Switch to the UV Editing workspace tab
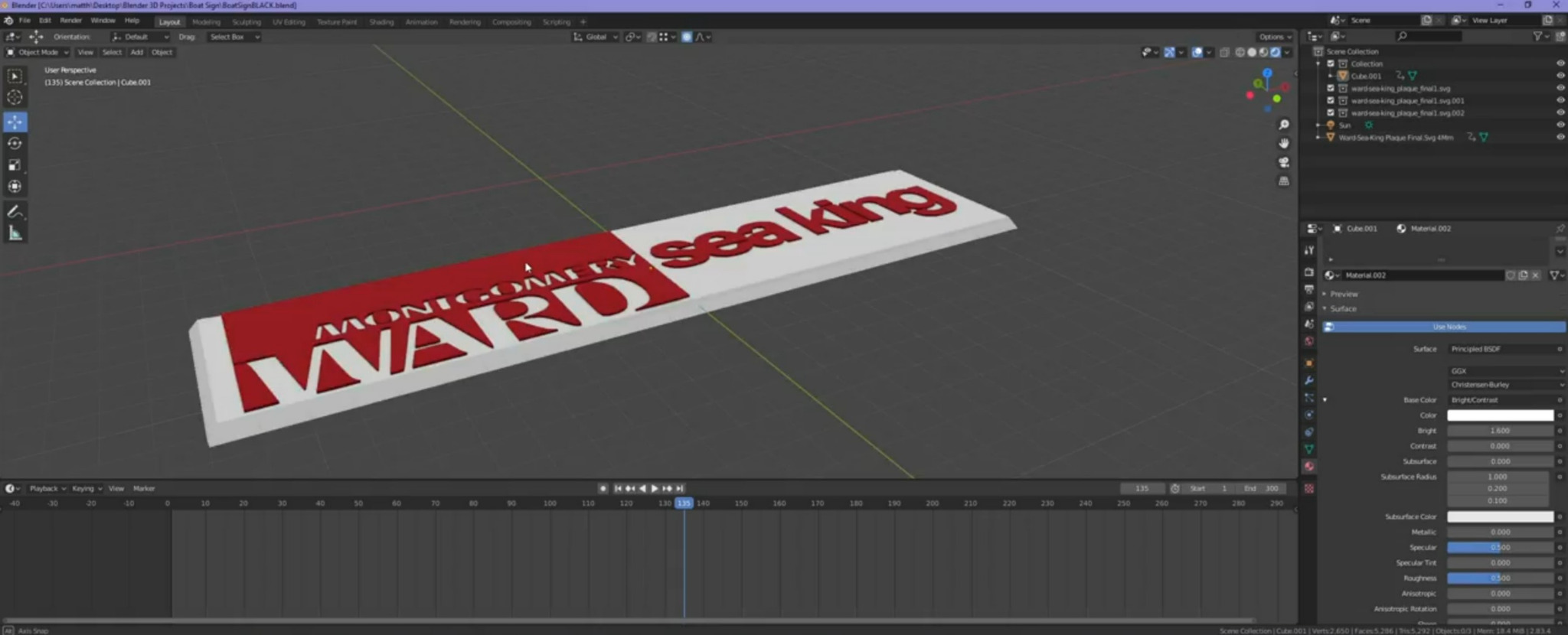Viewport: 1568px width, 635px height. [289, 21]
